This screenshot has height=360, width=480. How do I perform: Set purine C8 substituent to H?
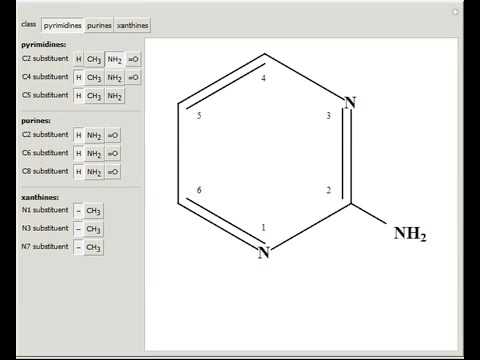[x=78, y=172]
